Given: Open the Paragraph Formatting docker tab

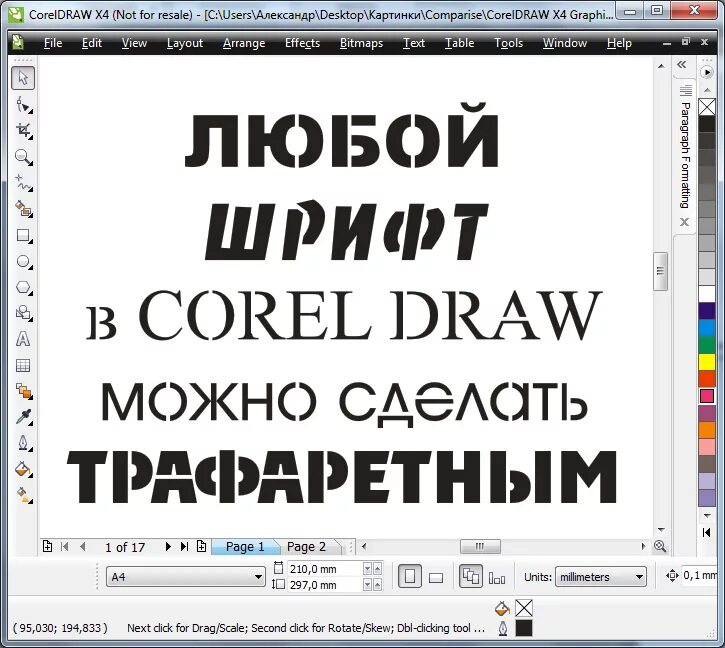Looking at the screenshot, I should point(685,148).
